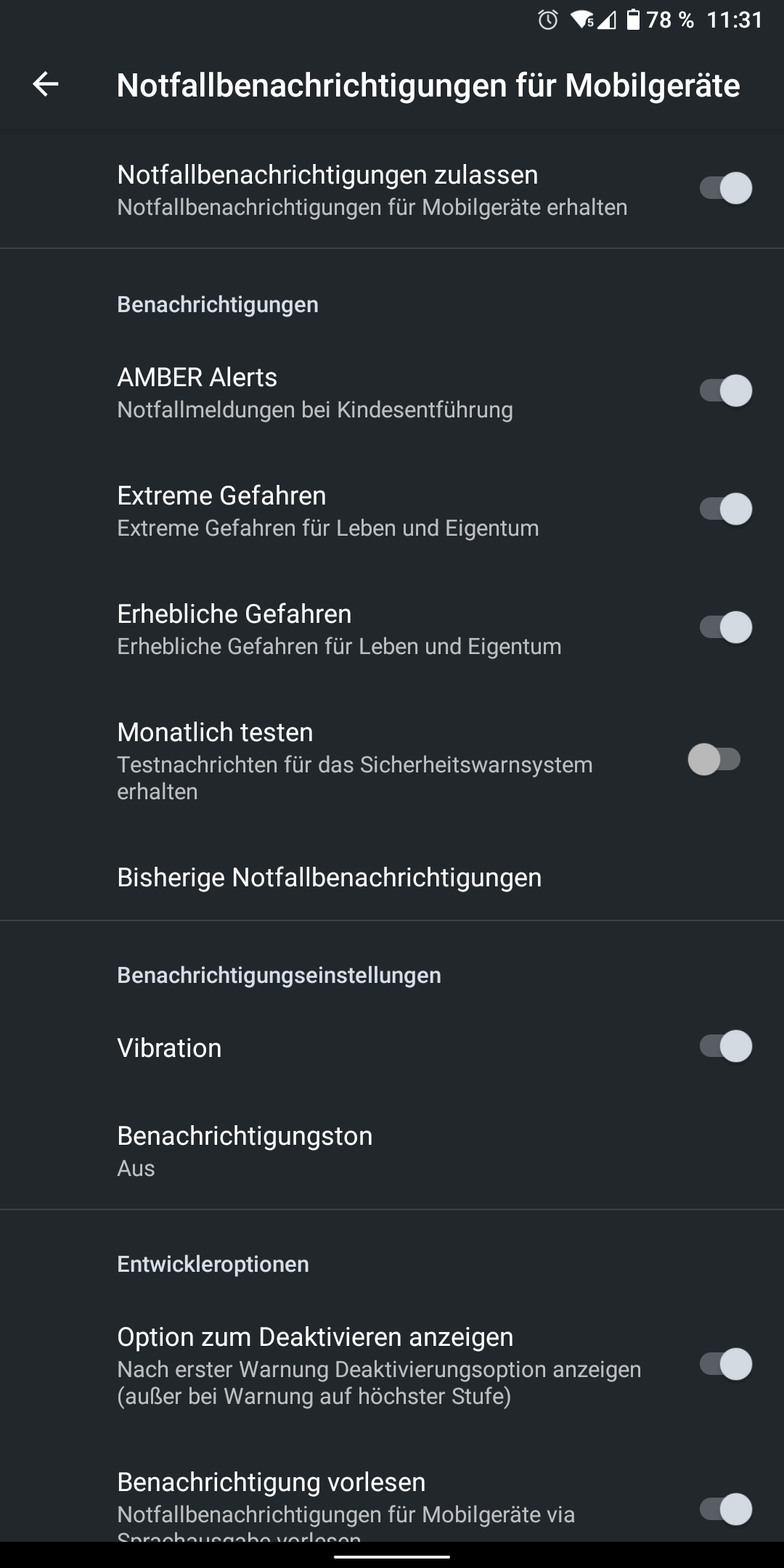Tap the back arrow icon
Viewport: 784px width, 1568px height.
[45, 84]
